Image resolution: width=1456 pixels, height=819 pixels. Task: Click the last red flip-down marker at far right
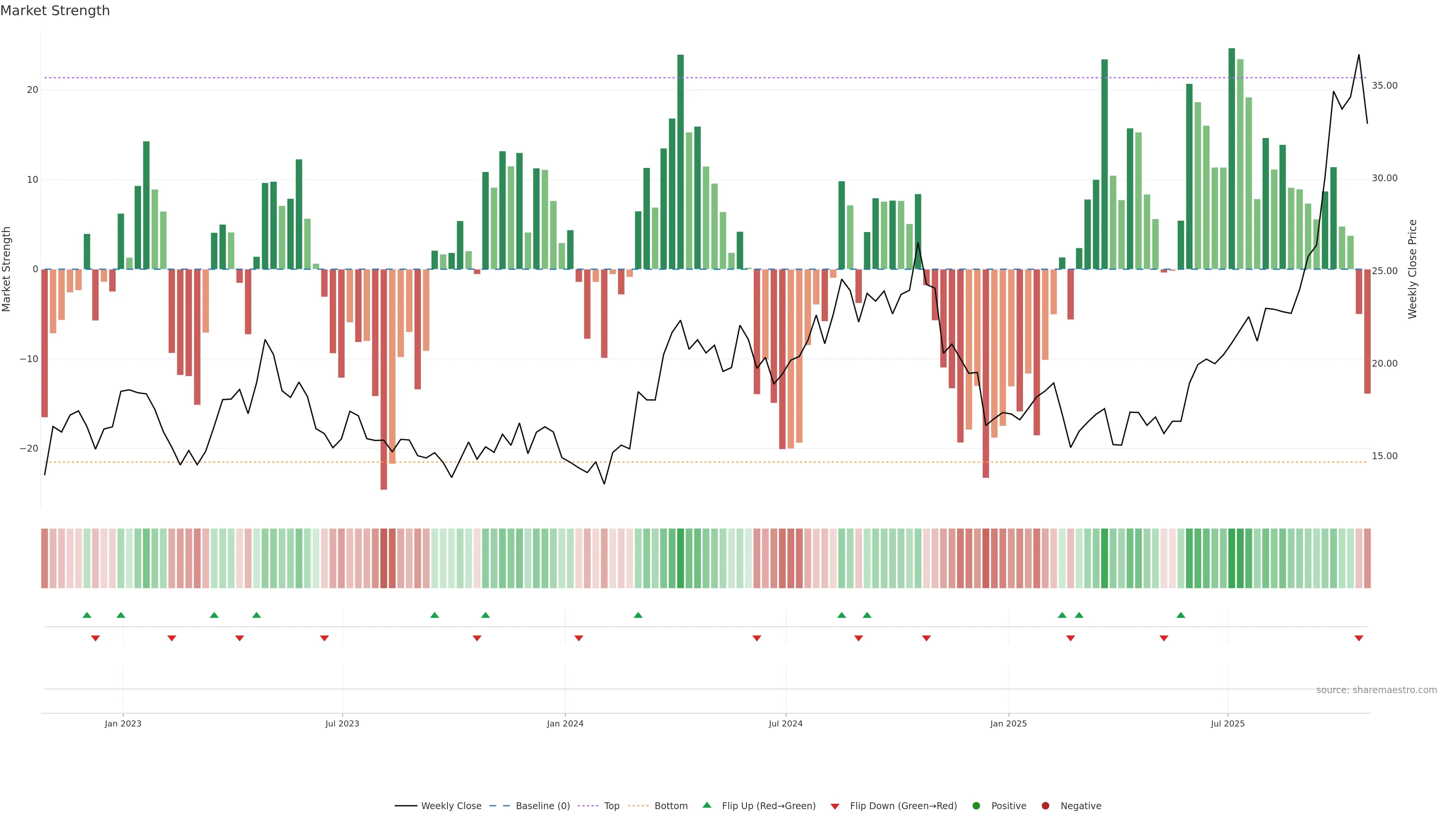[x=1359, y=638]
